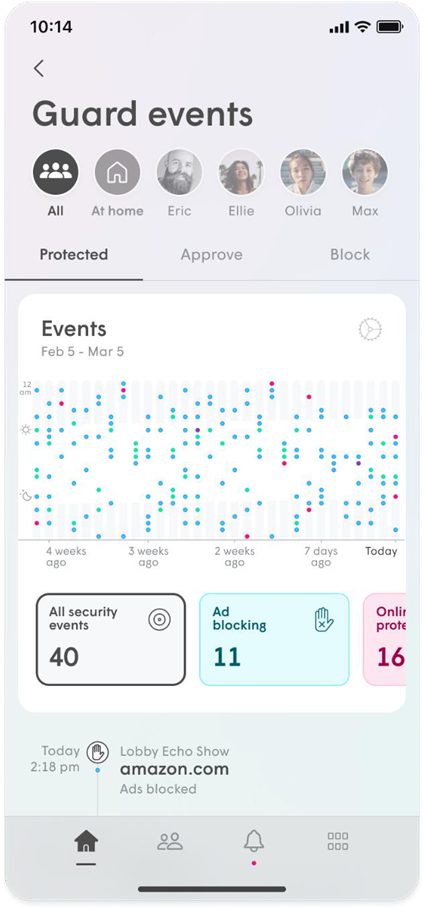This screenshot has height=909, width=424.
Task: Filter events by Olivia's profile photo
Action: 303,172
